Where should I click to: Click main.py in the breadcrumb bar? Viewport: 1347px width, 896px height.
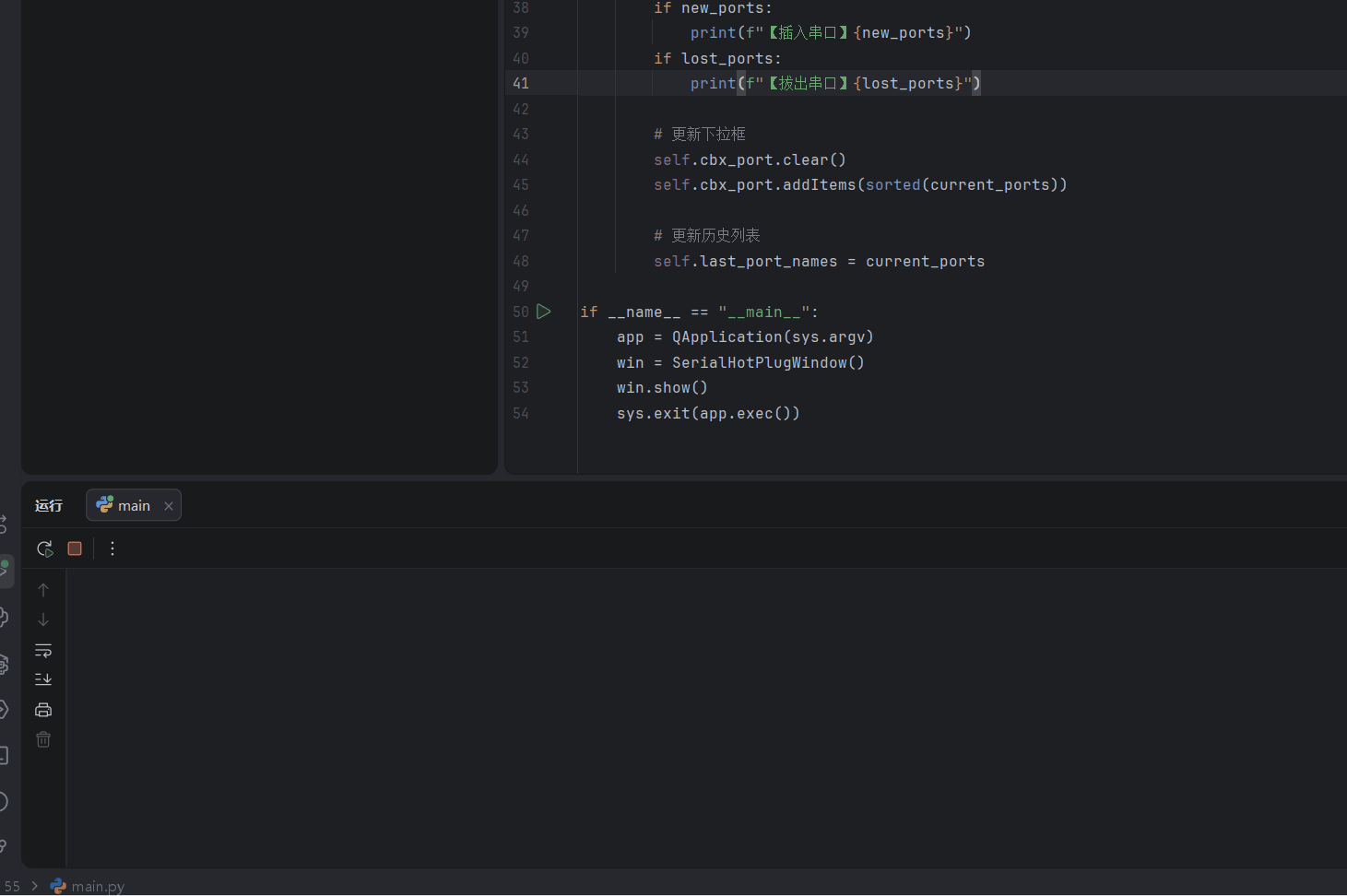point(88,886)
